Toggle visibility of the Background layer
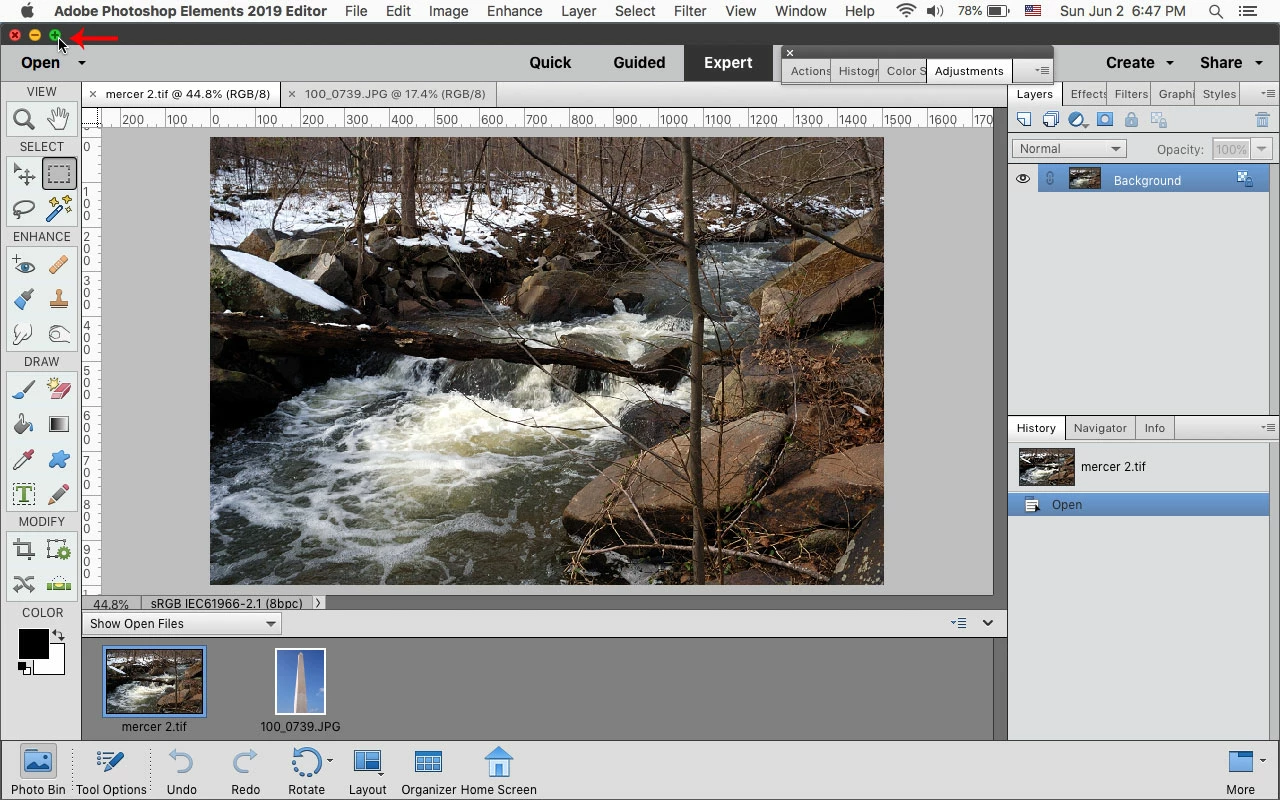The height and width of the screenshot is (800, 1280). point(1023,180)
